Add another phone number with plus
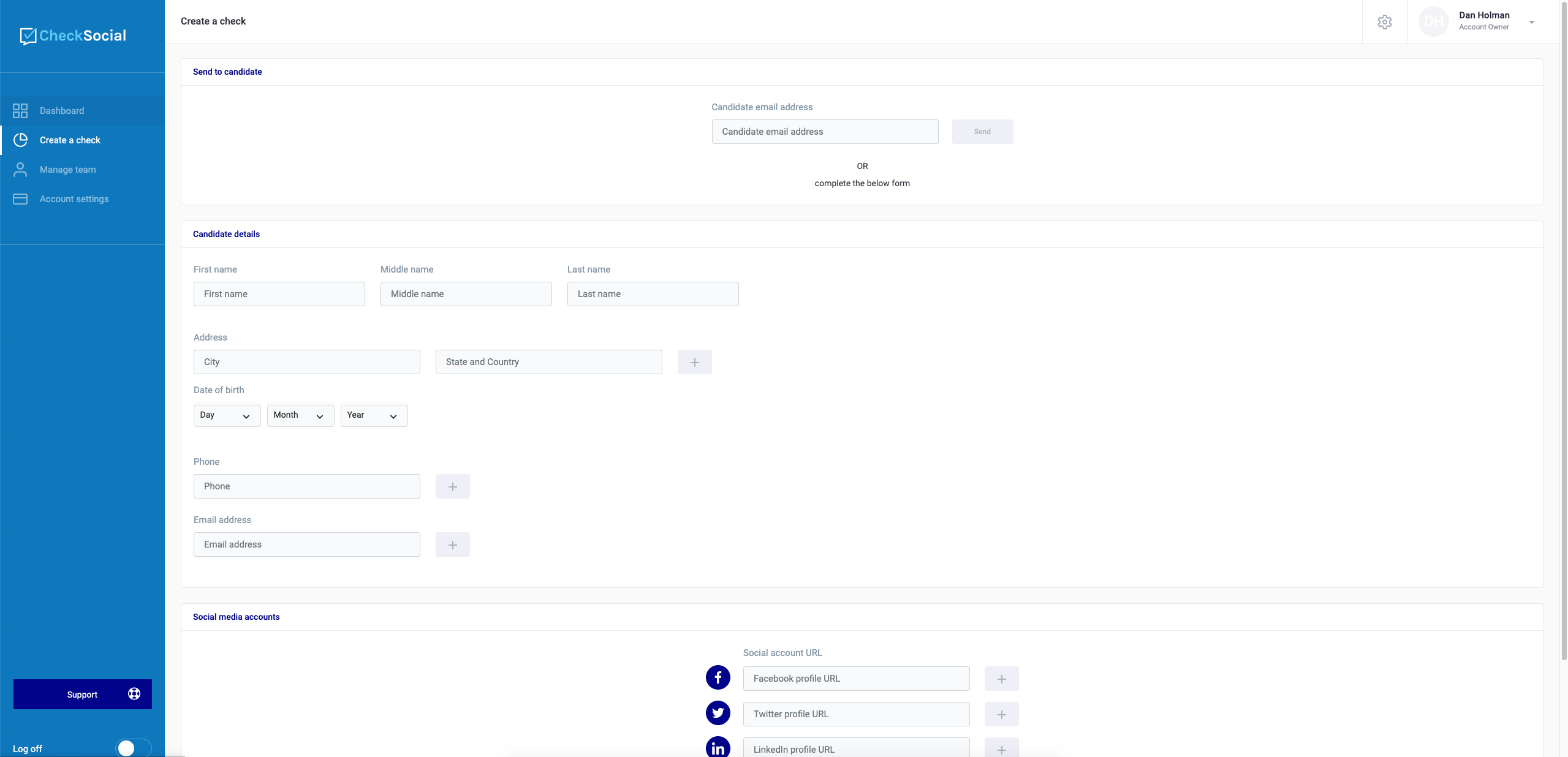Image resolution: width=1568 pixels, height=757 pixels. coord(452,486)
